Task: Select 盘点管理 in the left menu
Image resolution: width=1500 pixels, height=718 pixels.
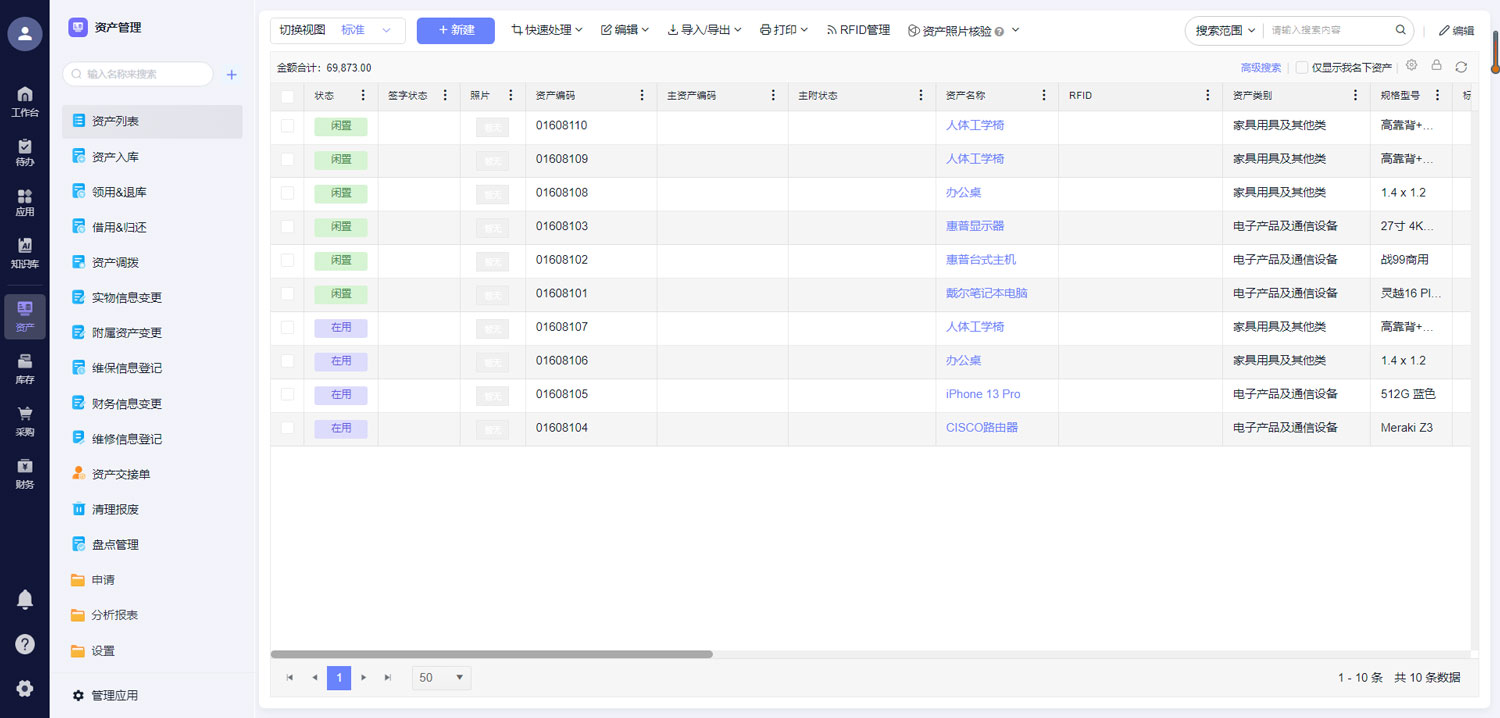Action: tap(115, 545)
